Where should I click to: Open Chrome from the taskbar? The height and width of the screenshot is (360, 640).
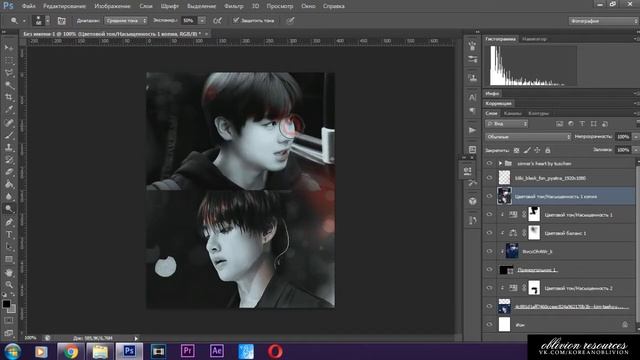pyautogui.click(x=71, y=351)
